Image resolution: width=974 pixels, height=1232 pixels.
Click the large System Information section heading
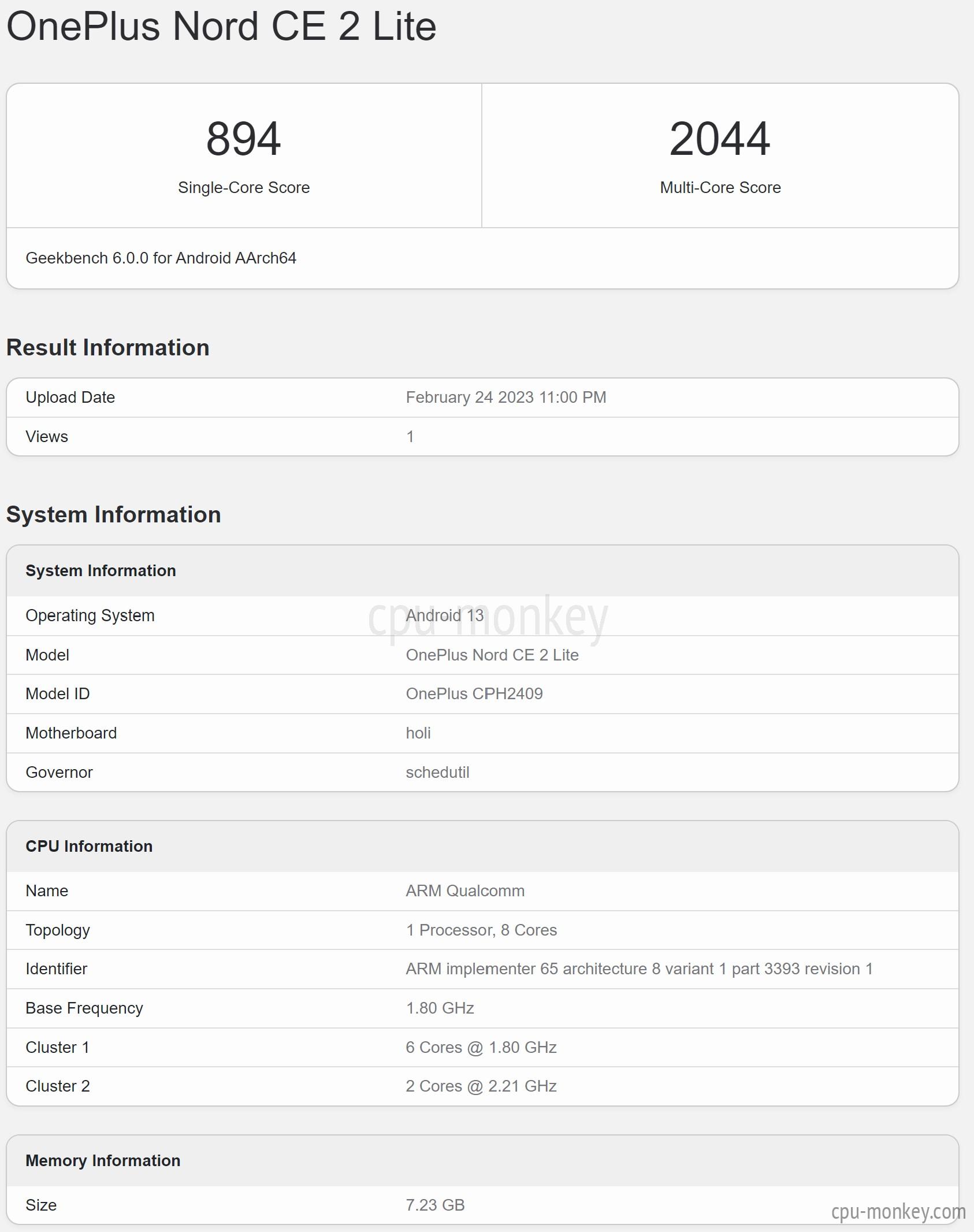(x=113, y=515)
